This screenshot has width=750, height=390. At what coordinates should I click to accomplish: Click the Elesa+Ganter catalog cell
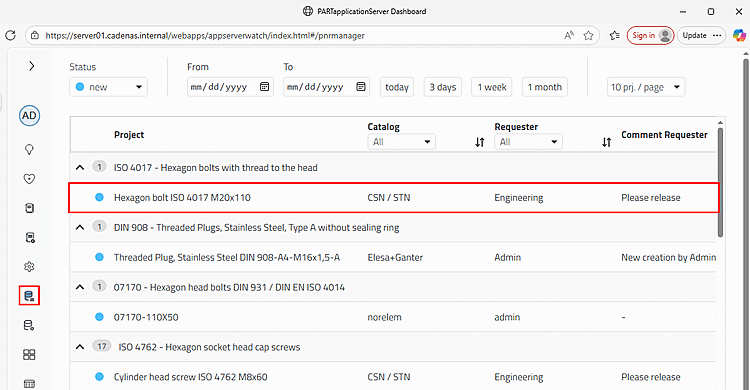tap(395, 257)
